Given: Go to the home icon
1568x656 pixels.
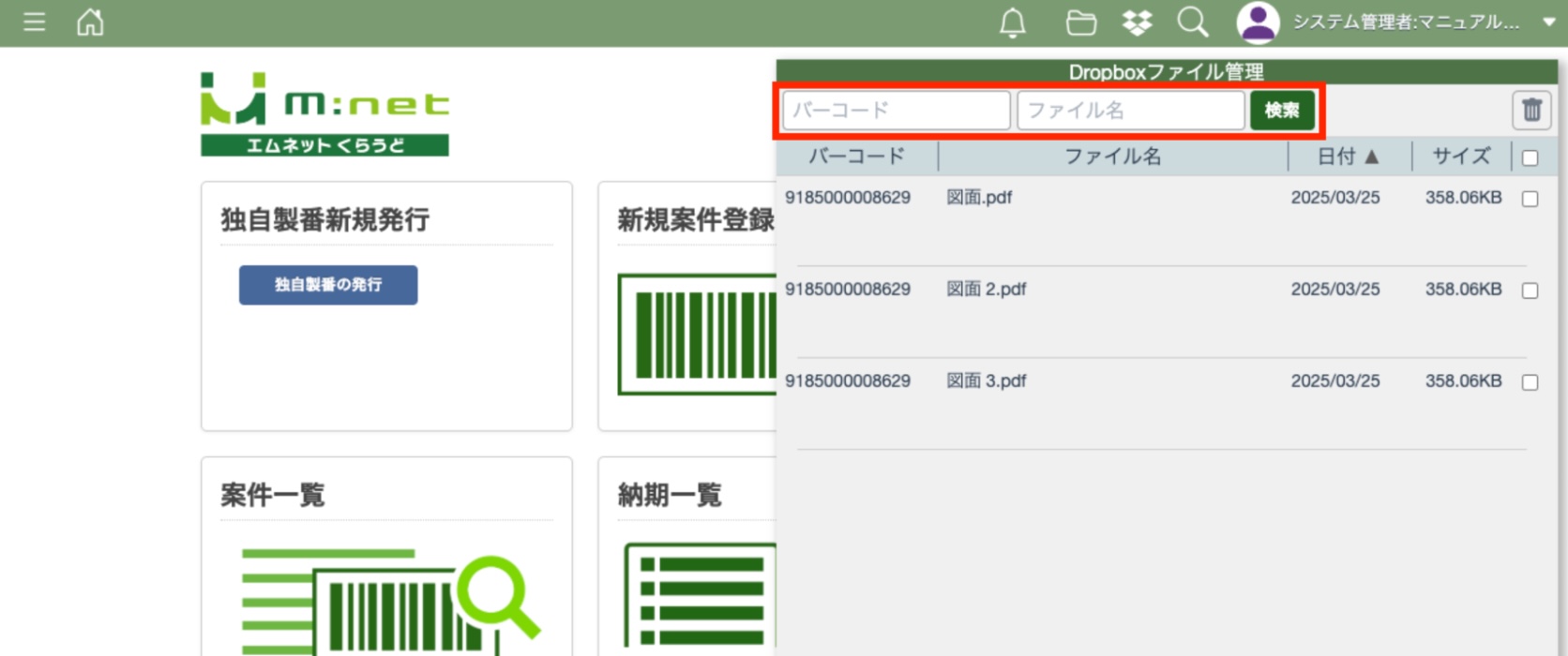Looking at the screenshot, I should 90,22.
